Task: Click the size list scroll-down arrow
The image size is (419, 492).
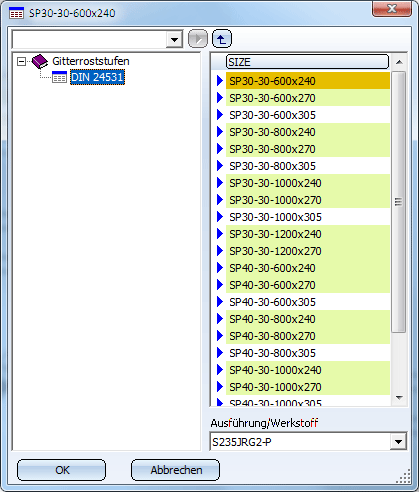Action: pos(399,397)
